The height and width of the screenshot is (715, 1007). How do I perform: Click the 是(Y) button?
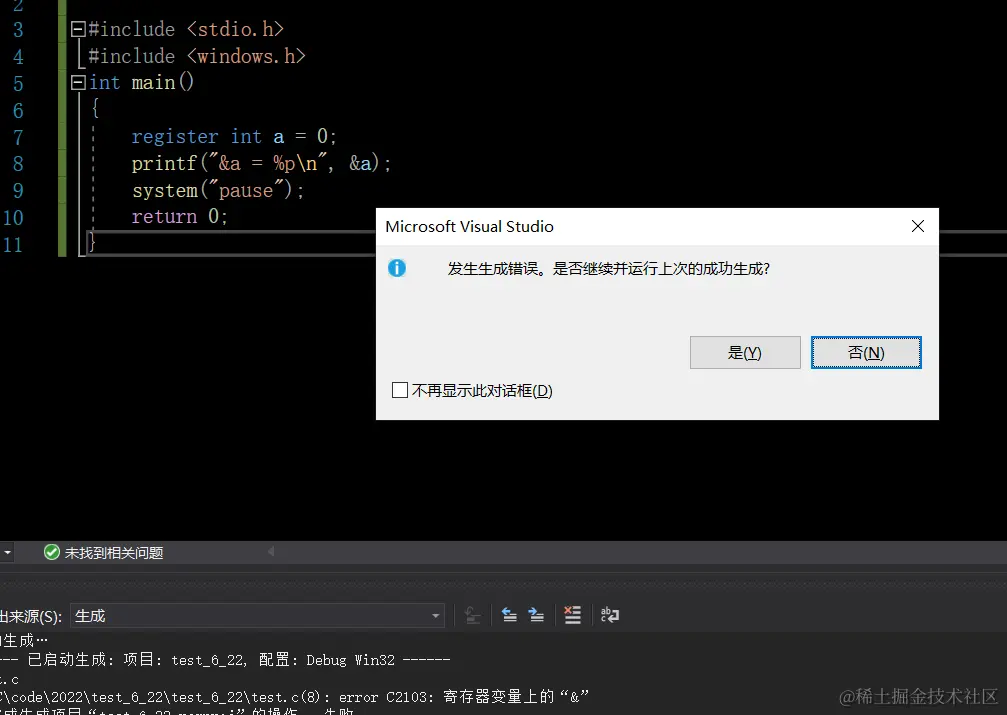pos(744,352)
